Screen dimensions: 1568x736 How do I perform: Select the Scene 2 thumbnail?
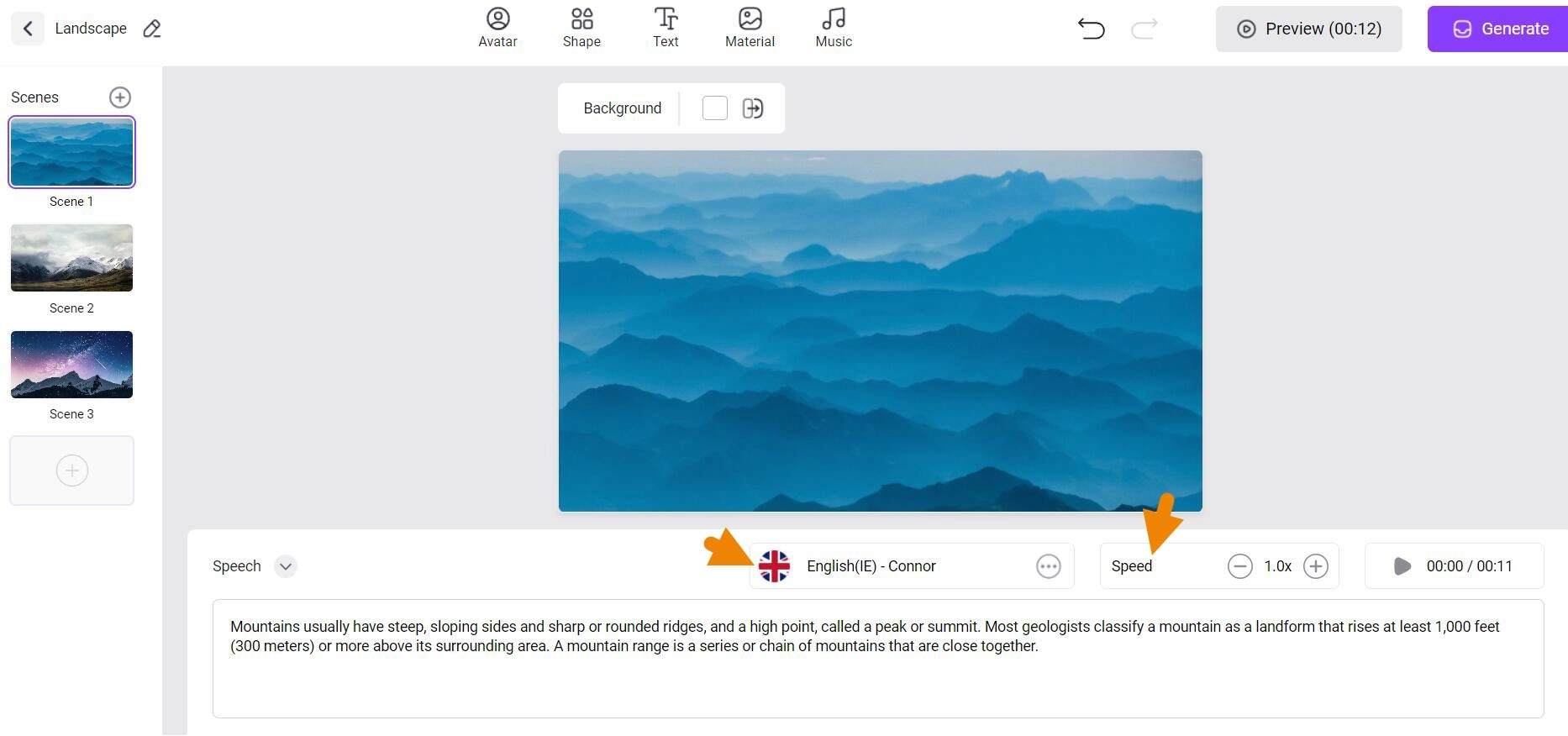71,258
